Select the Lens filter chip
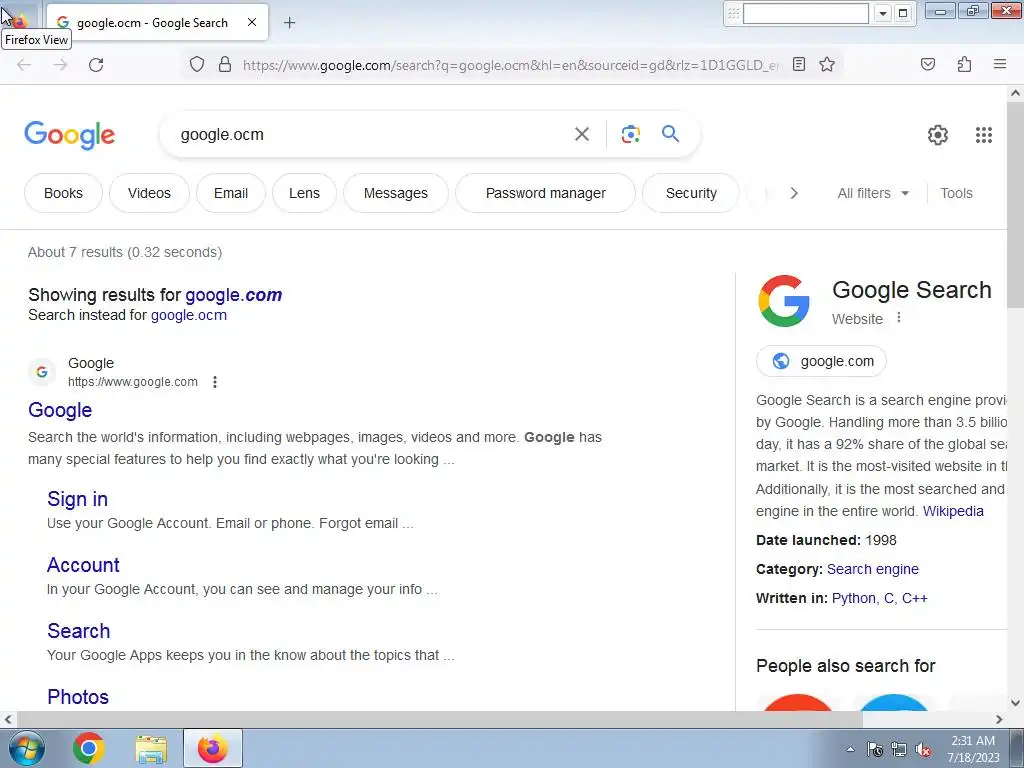 click(304, 193)
